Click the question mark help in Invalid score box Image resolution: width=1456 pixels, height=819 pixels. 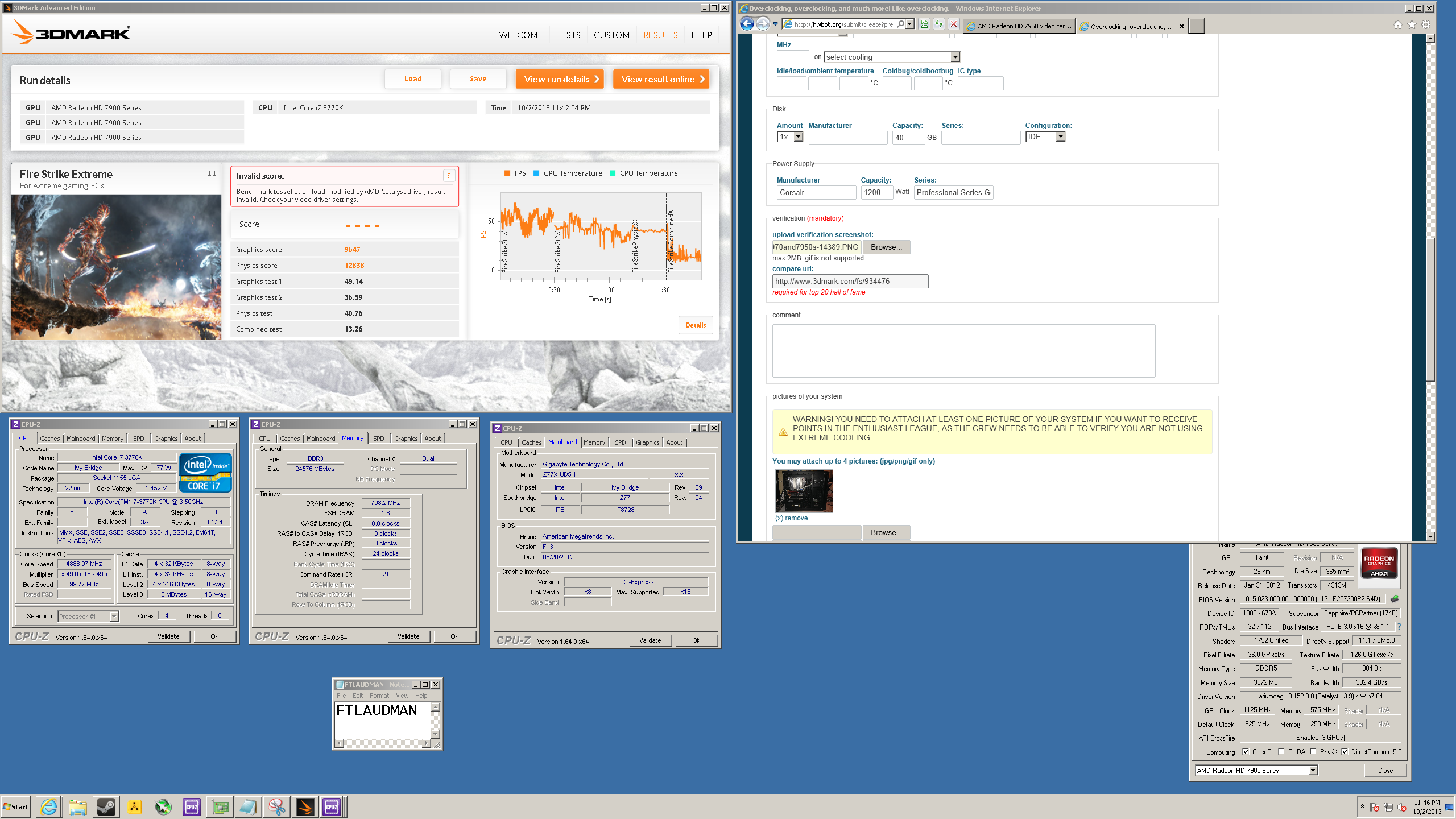point(449,176)
